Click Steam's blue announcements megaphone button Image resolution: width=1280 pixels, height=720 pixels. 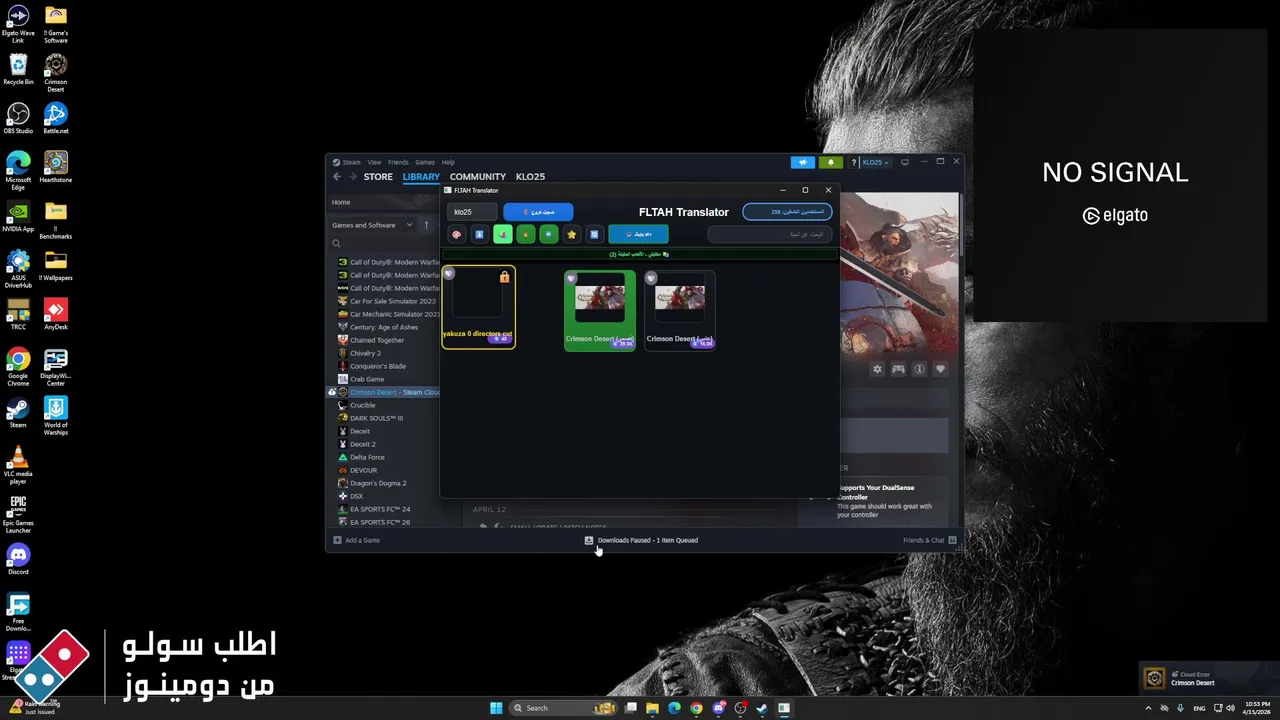pos(803,162)
